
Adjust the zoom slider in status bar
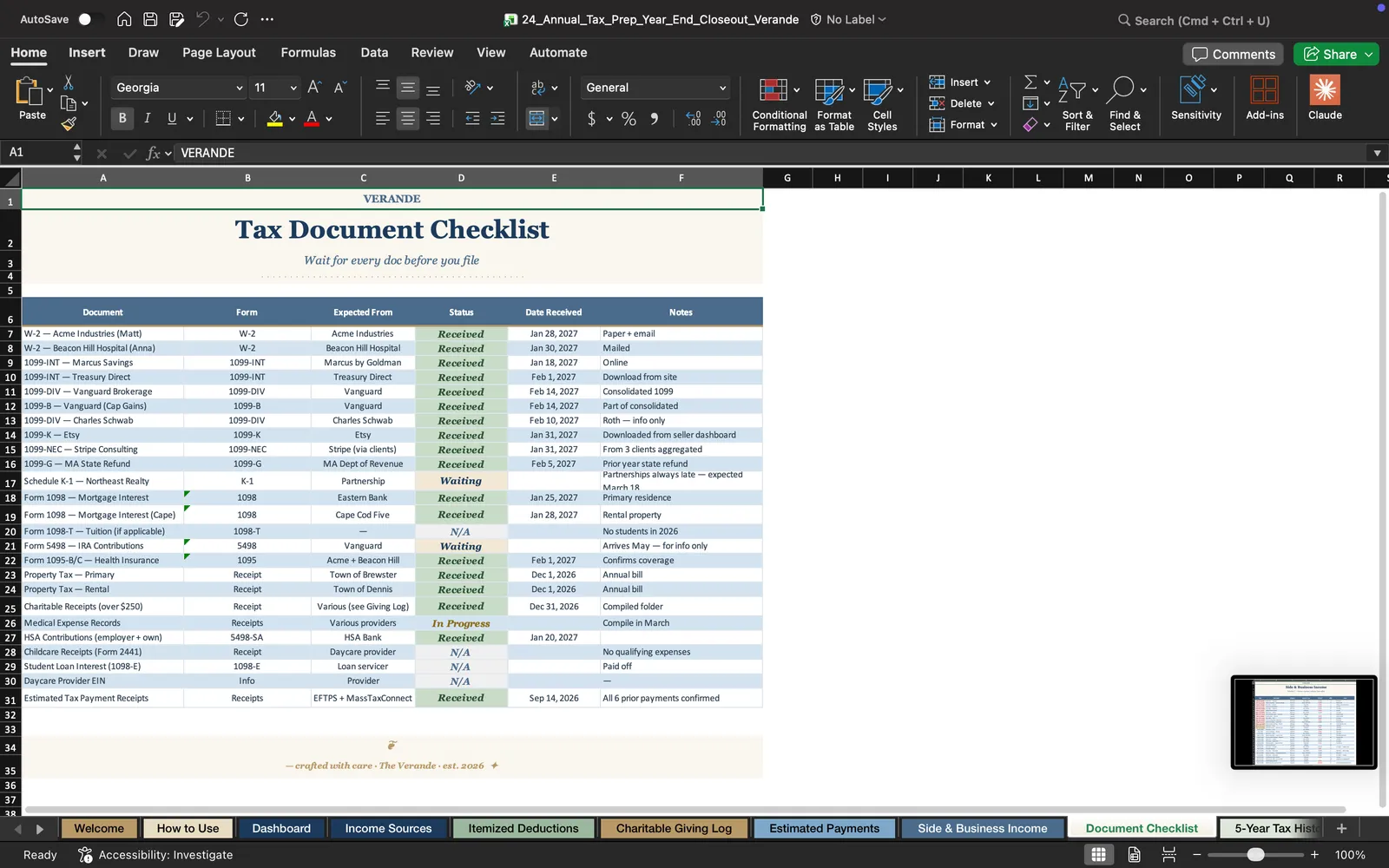tap(1255, 855)
